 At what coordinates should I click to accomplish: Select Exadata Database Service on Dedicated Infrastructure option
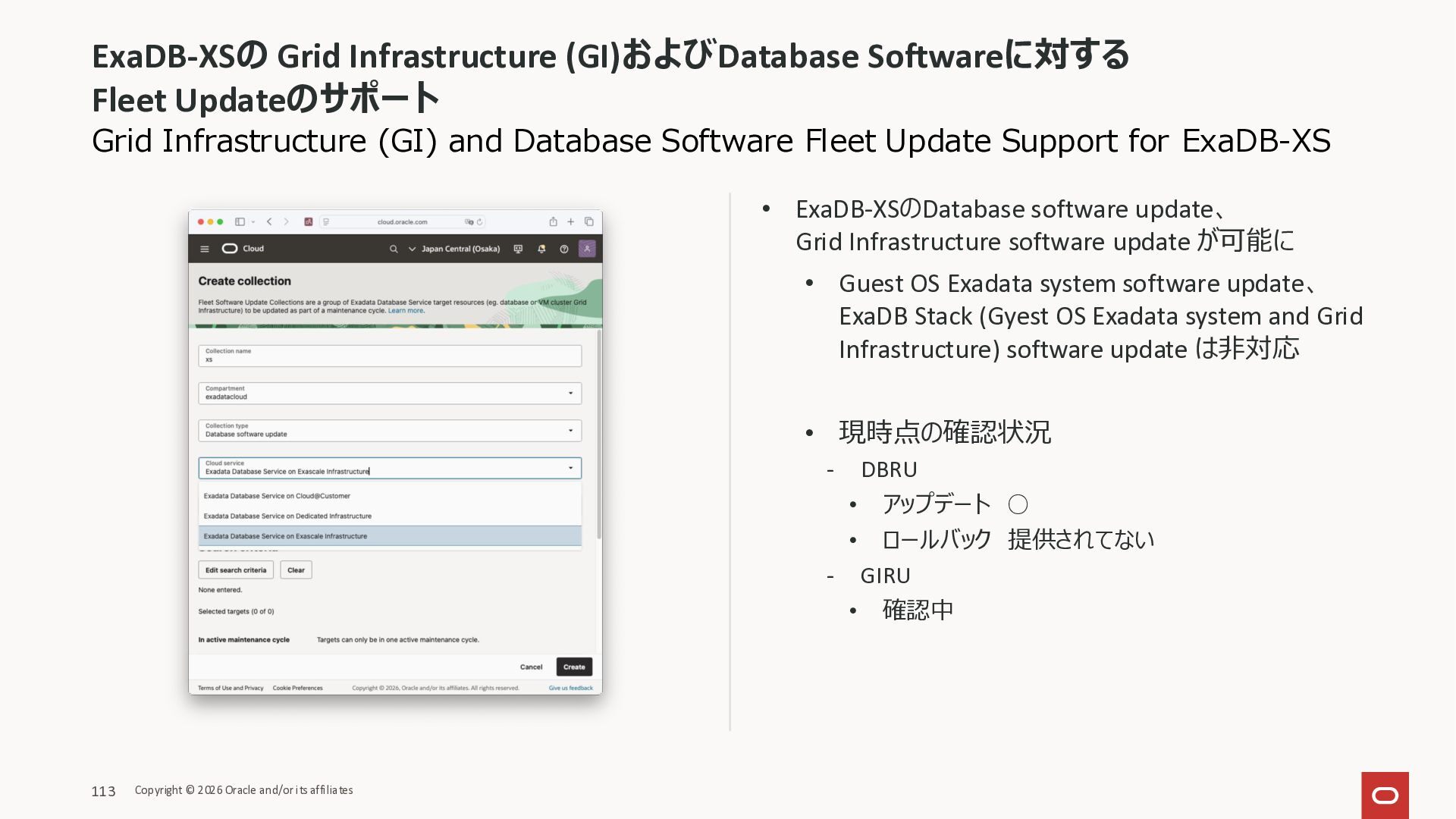pyautogui.click(x=287, y=516)
